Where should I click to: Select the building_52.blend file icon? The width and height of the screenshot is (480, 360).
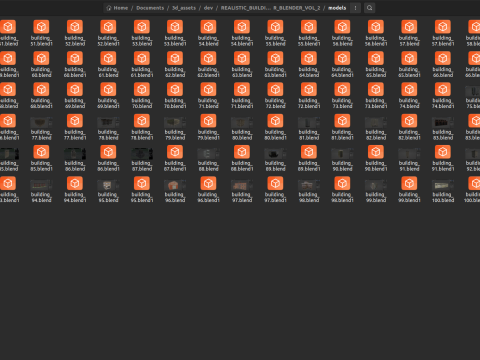(75, 27)
